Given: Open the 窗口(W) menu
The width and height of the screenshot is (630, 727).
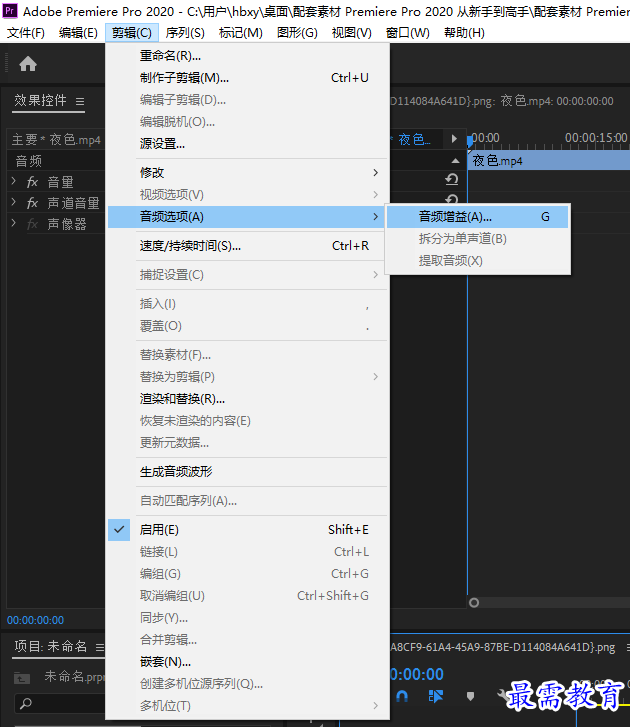Looking at the screenshot, I should point(407,33).
